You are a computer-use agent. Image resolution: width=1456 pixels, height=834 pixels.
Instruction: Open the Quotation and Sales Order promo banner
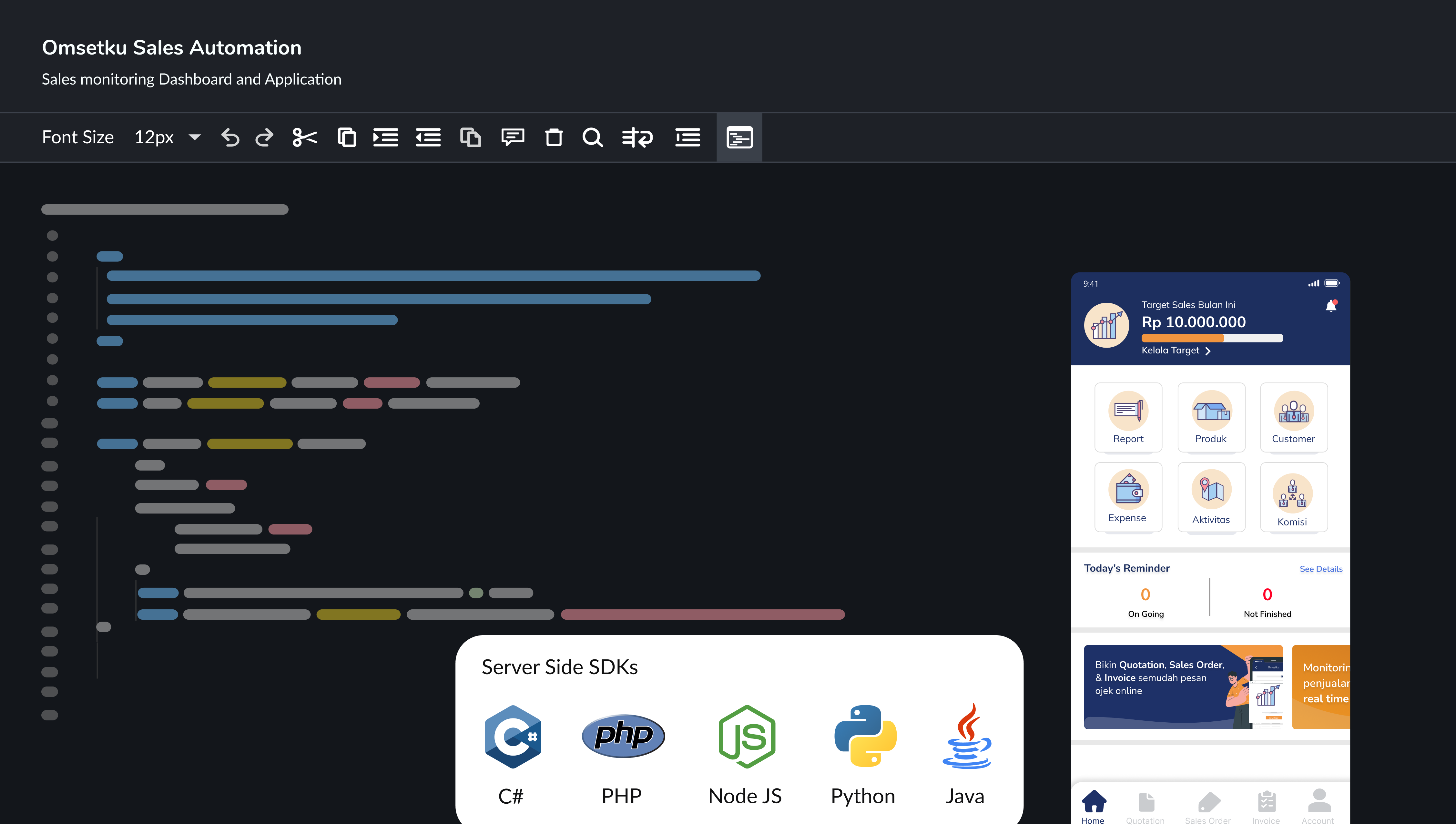click(x=1183, y=687)
